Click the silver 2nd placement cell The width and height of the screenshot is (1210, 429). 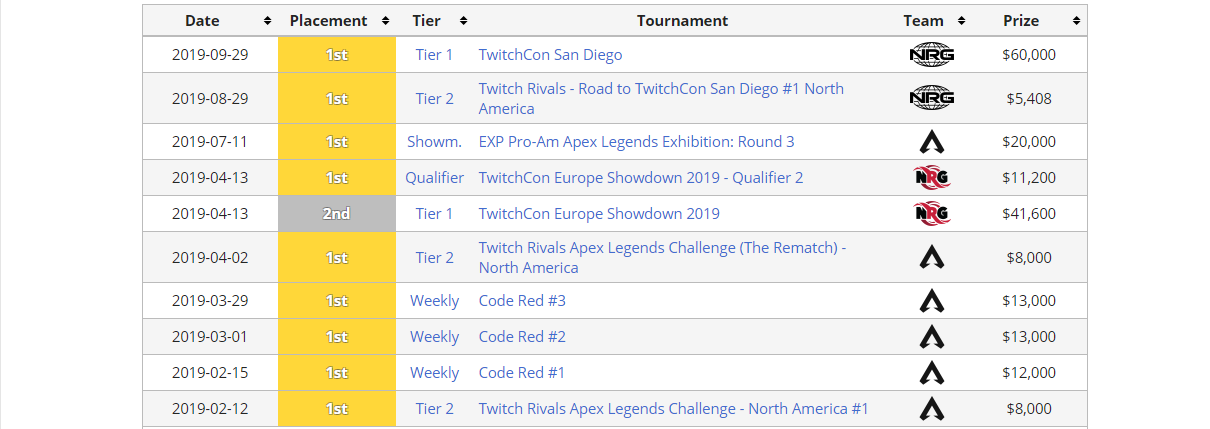point(337,214)
